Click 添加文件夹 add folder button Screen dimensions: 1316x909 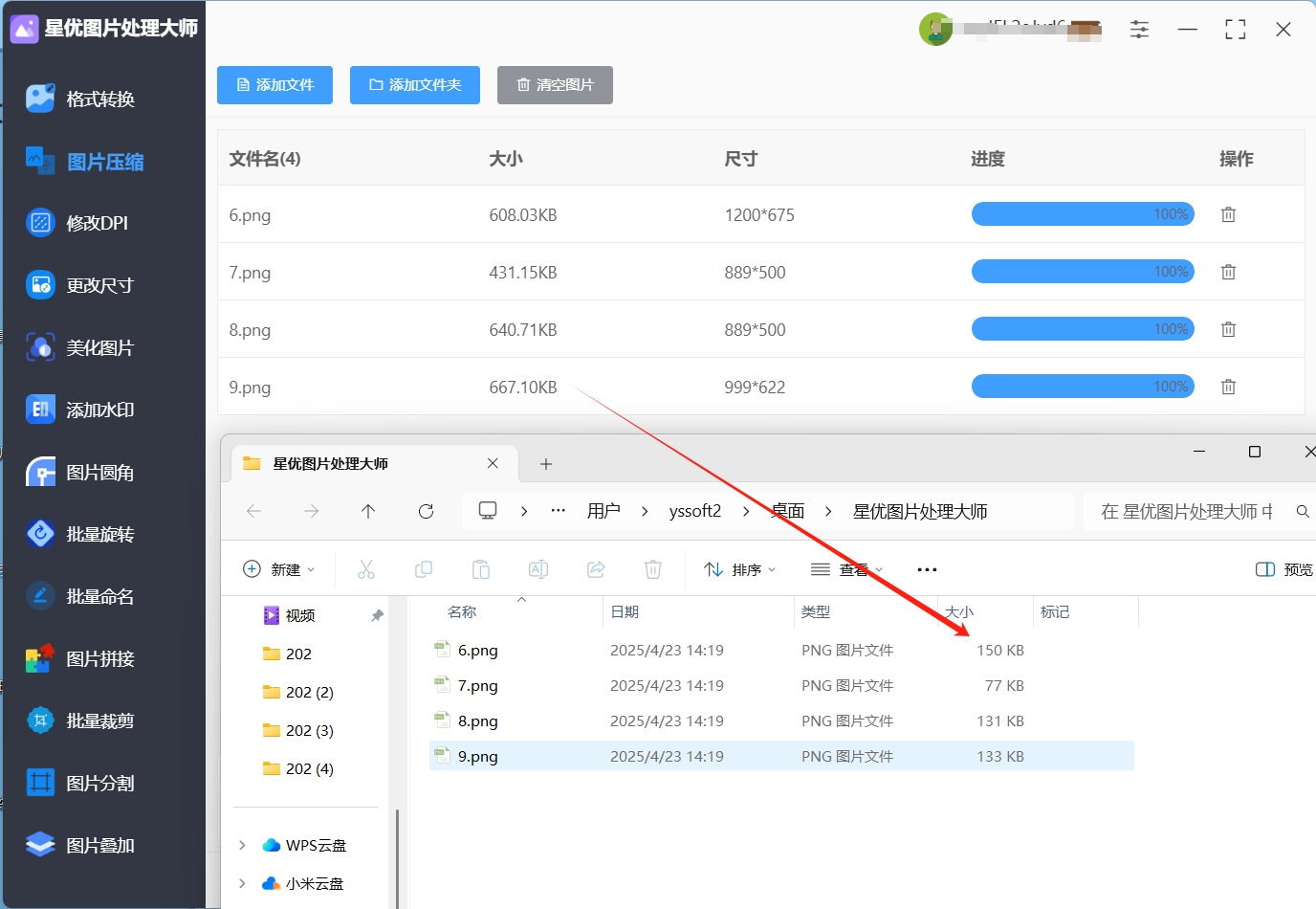coord(415,85)
